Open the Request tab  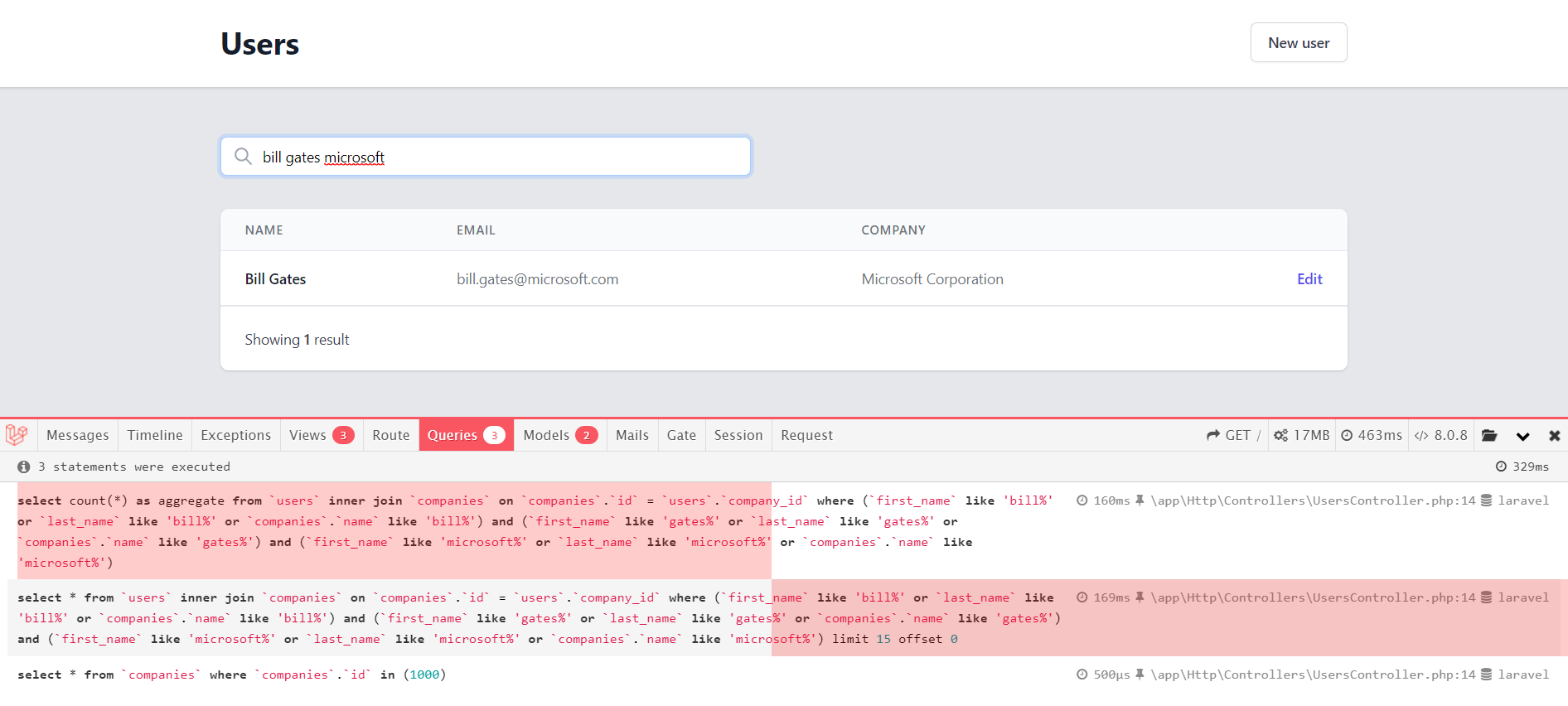[807, 435]
